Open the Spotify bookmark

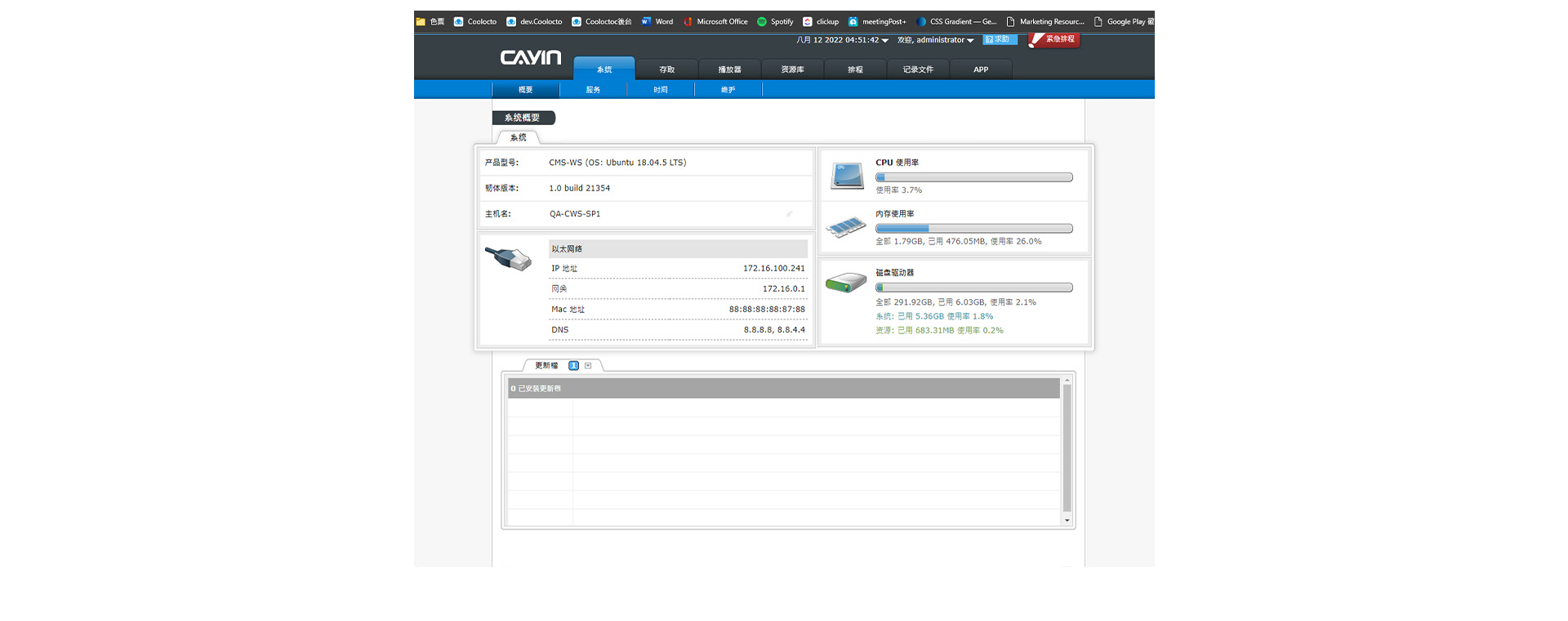[x=775, y=21]
